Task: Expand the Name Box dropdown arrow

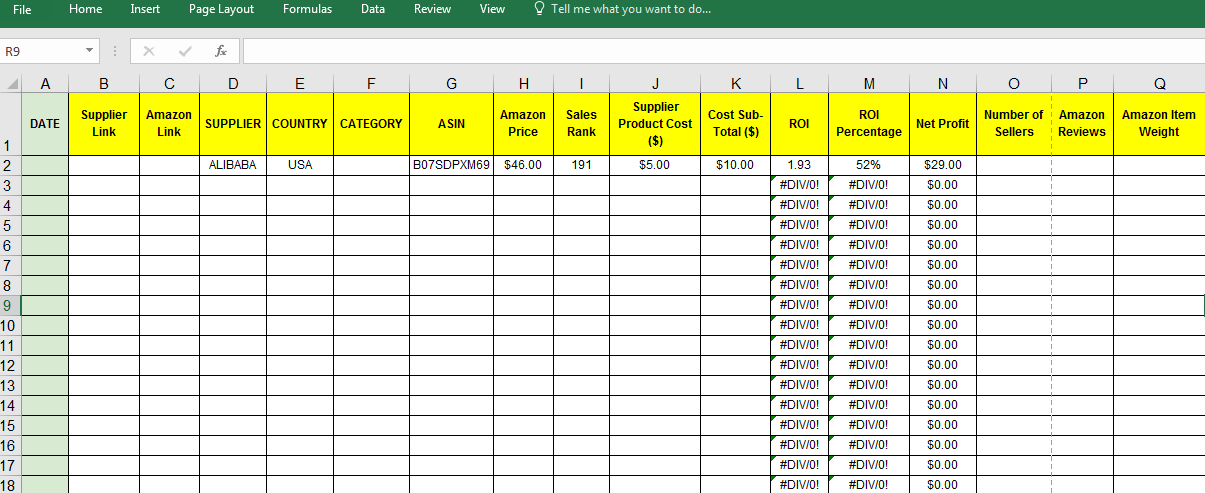Action: [91, 51]
